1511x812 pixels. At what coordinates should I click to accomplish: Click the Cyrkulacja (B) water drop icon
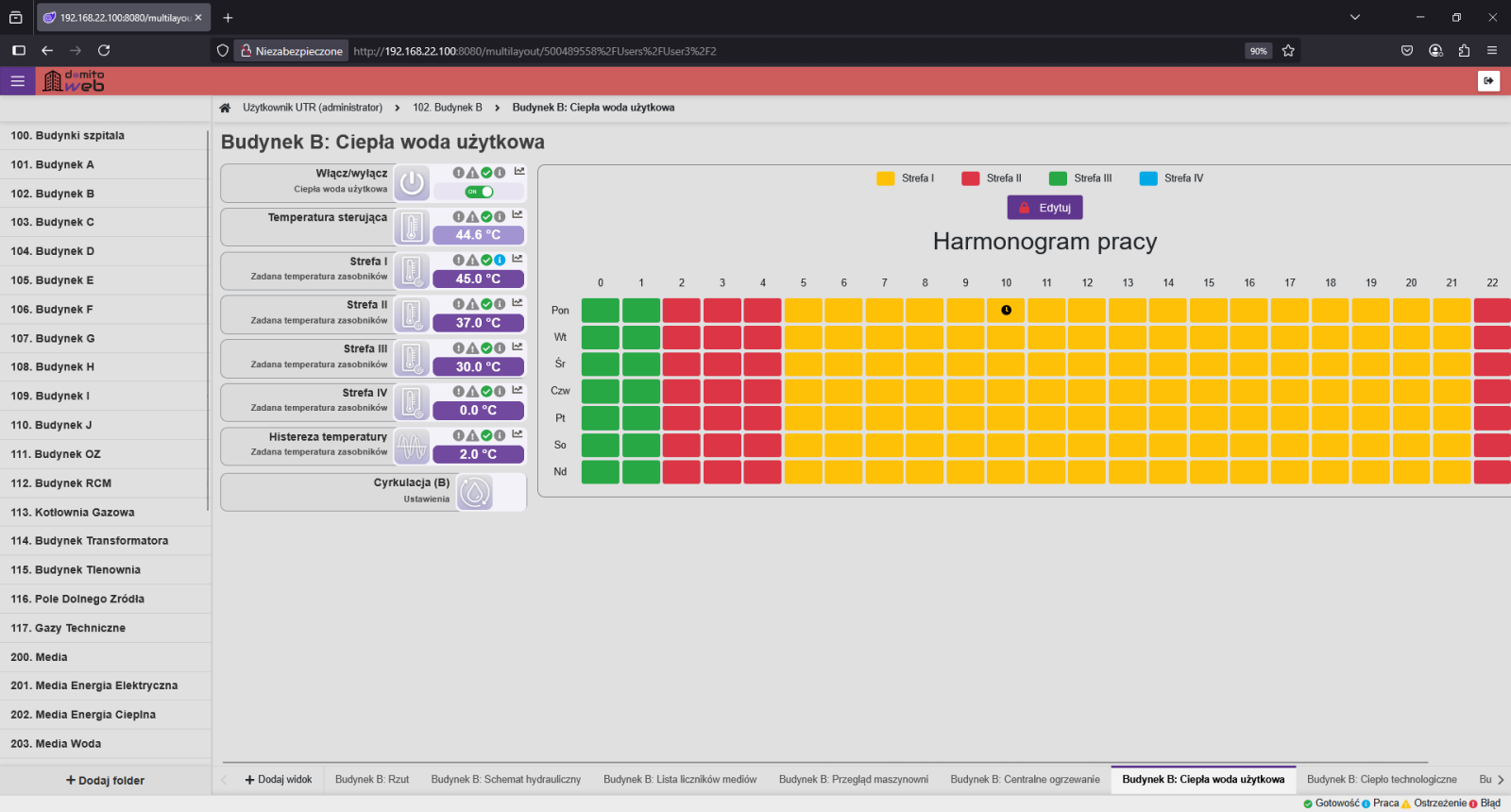(x=474, y=492)
